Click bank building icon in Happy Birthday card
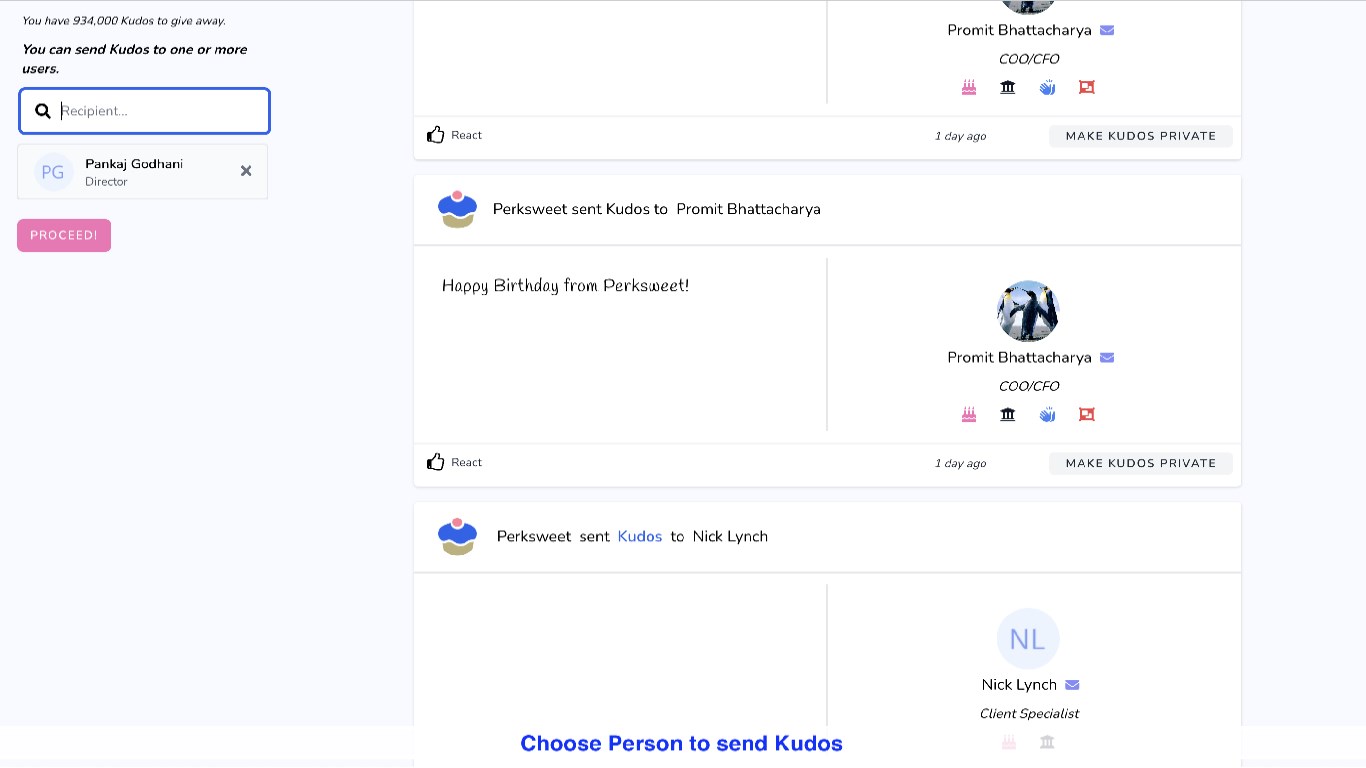1366x768 pixels. [x=1008, y=414]
